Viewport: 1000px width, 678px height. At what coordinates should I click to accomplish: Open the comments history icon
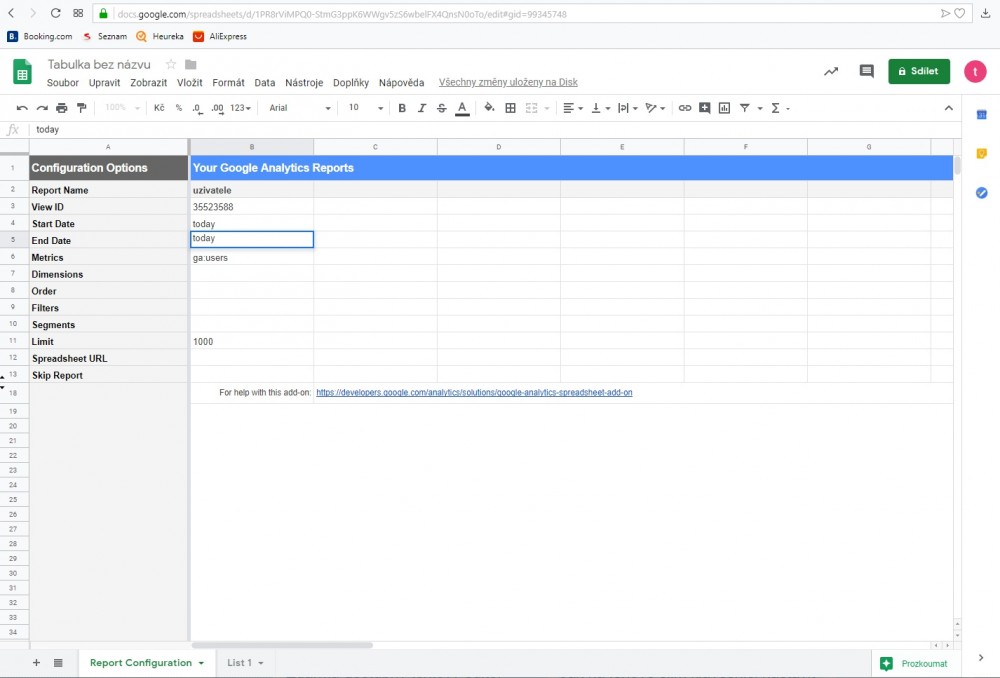pos(867,72)
